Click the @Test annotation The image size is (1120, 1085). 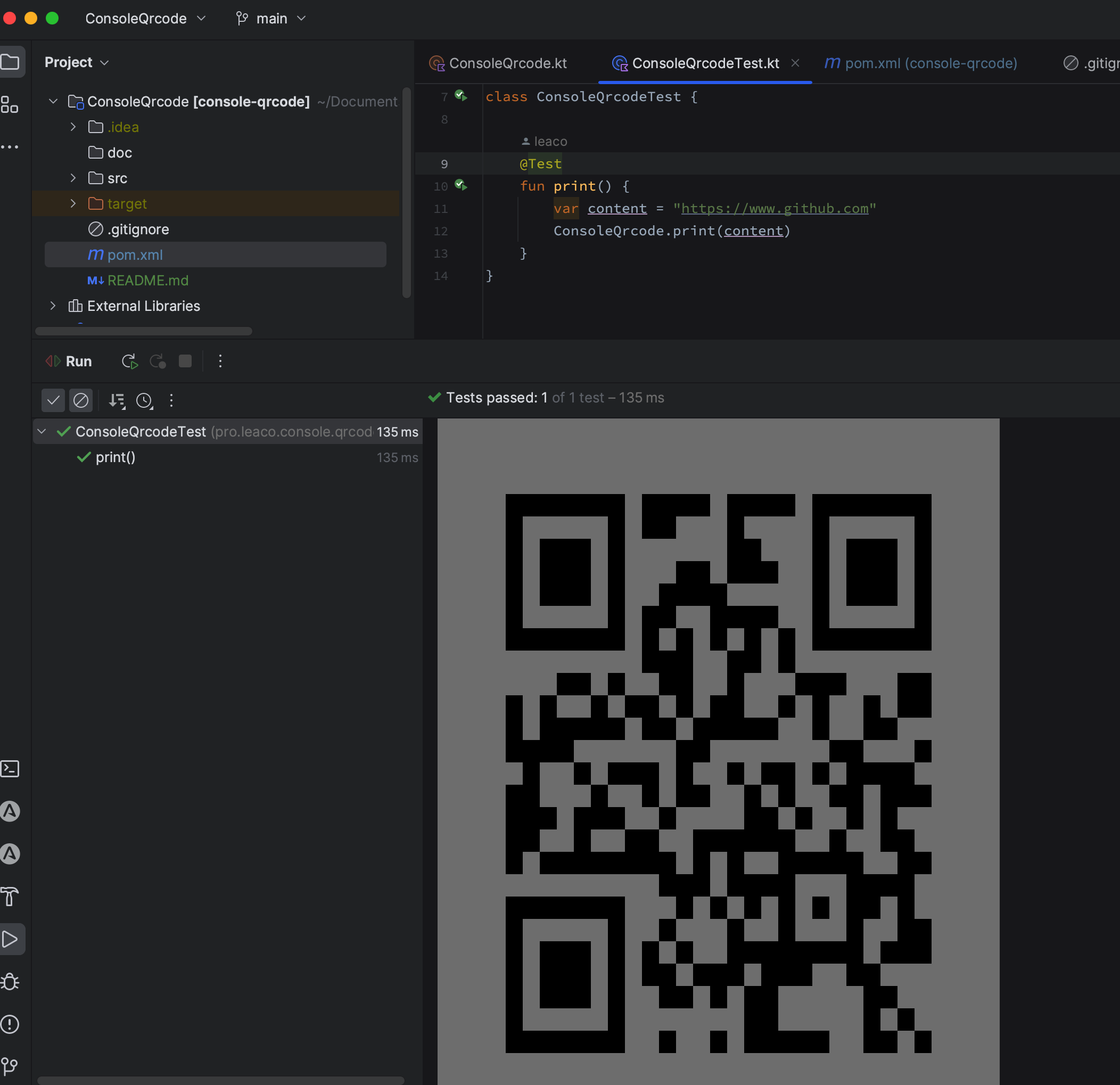click(x=541, y=164)
